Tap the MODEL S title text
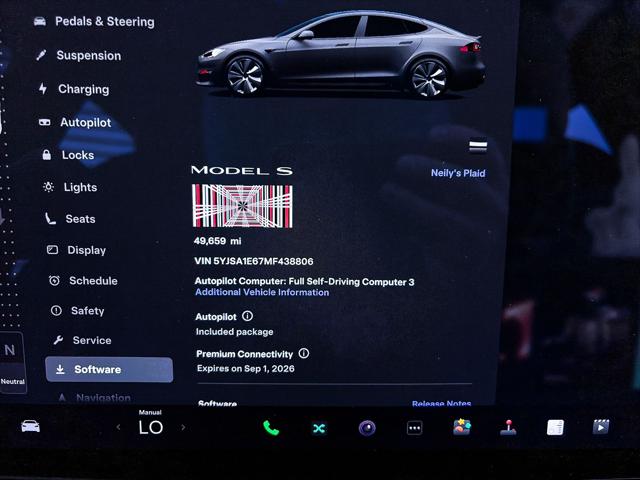 pos(242,170)
